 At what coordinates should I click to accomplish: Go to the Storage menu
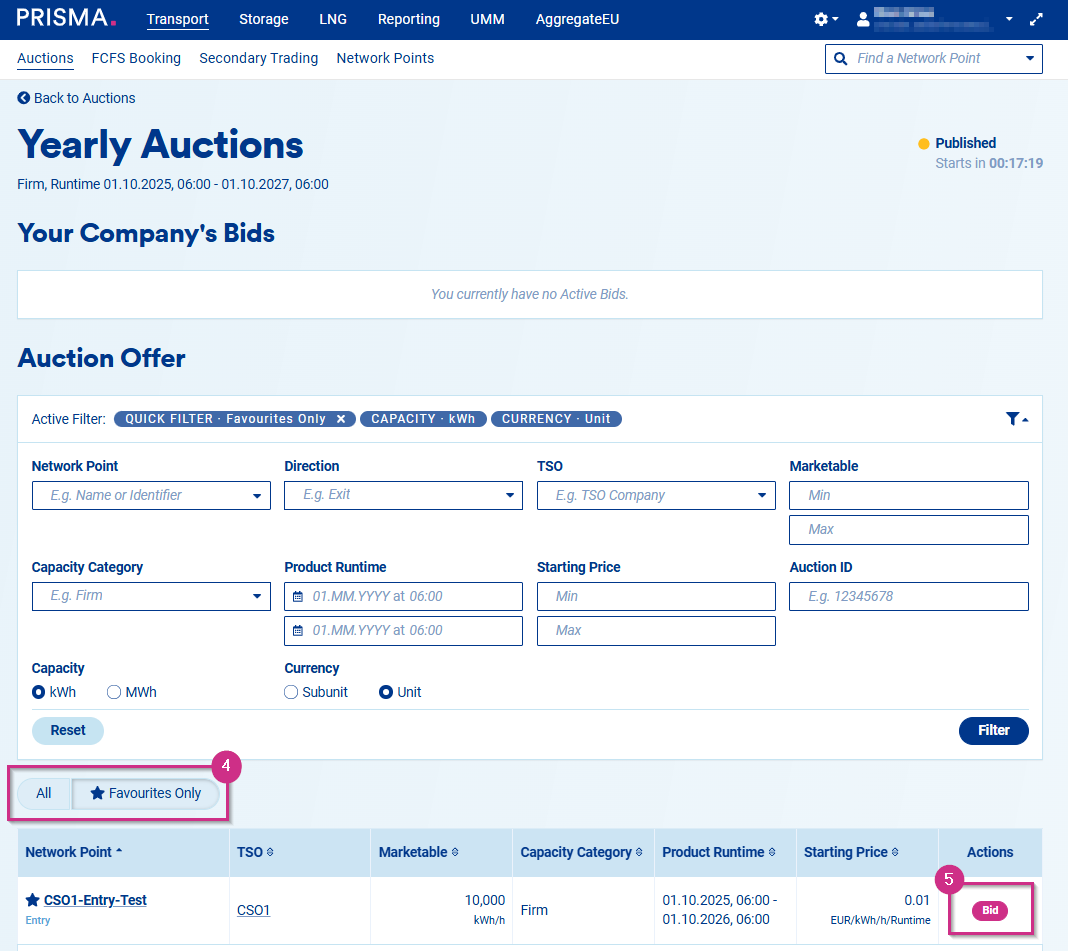264,19
